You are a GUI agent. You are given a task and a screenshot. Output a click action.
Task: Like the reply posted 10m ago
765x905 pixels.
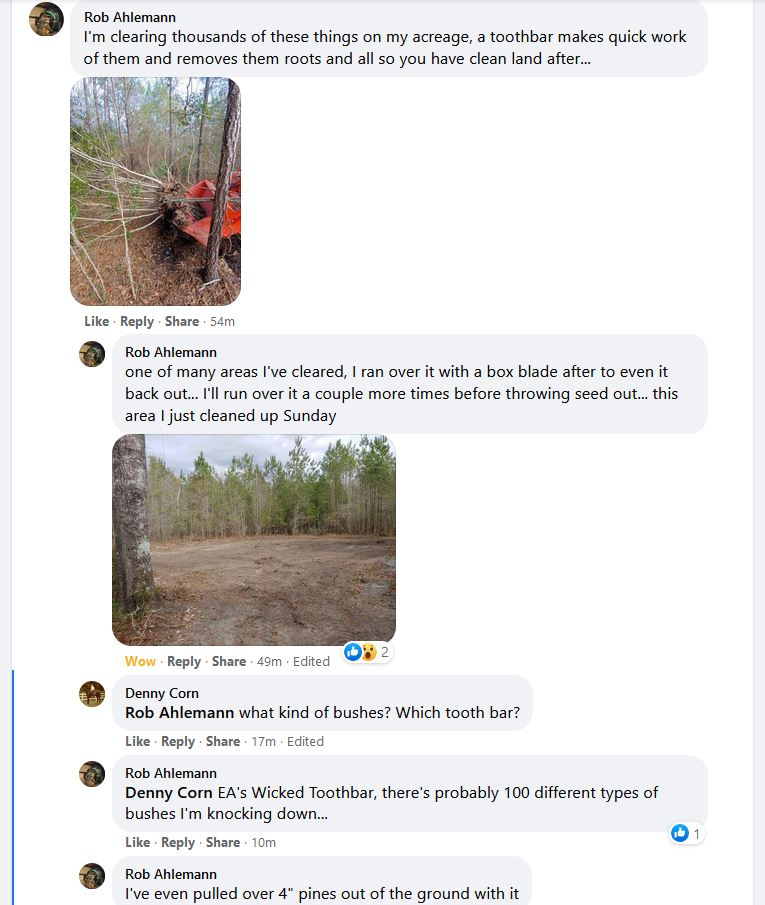pyautogui.click(x=138, y=842)
